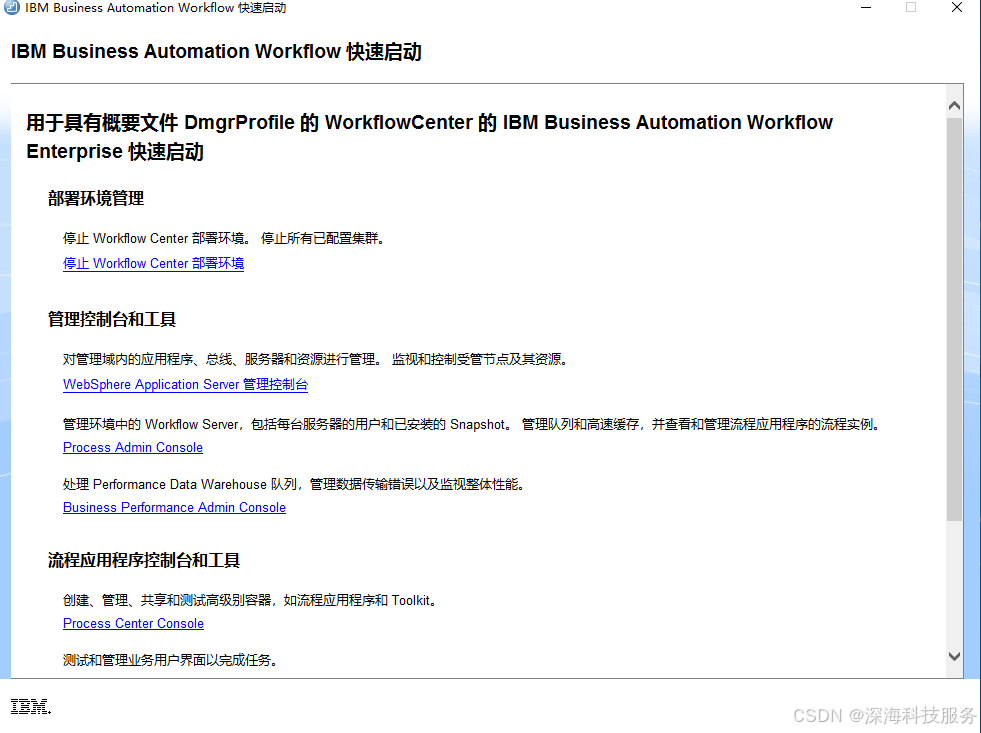Click the DmgrProfile WorkflowCenter main heading
Image resolution: width=981 pixels, height=733 pixels.
[429, 137]
